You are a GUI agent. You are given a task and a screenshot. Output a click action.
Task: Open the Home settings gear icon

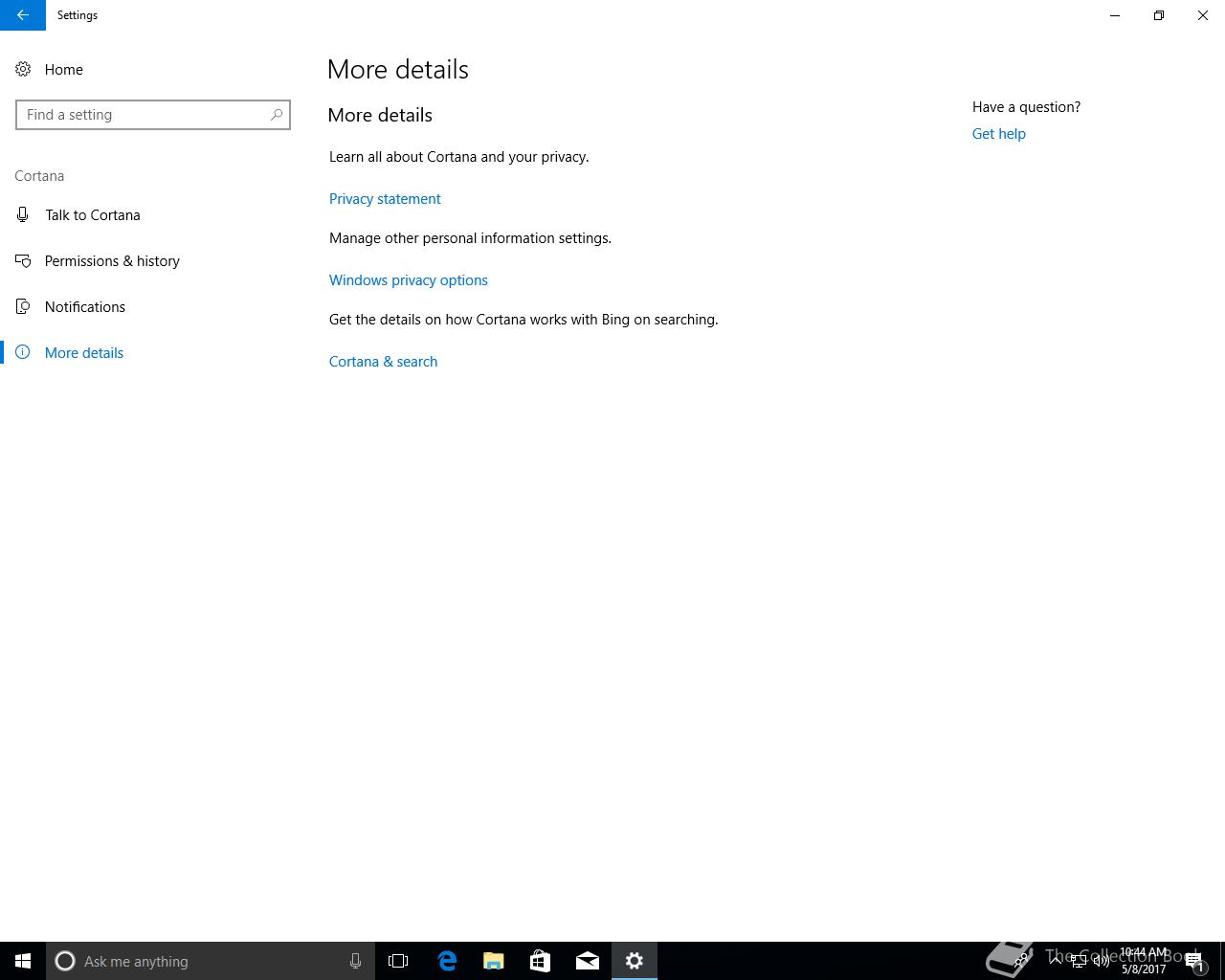click(x=23, y=69)
